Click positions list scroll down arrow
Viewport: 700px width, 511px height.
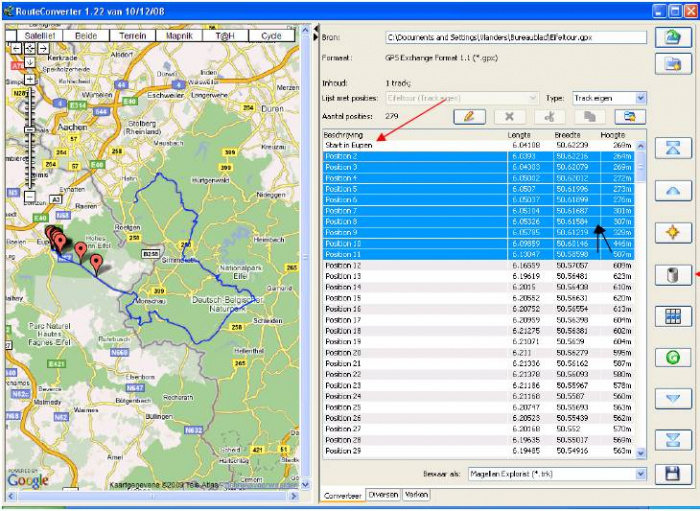coord(641,453)
